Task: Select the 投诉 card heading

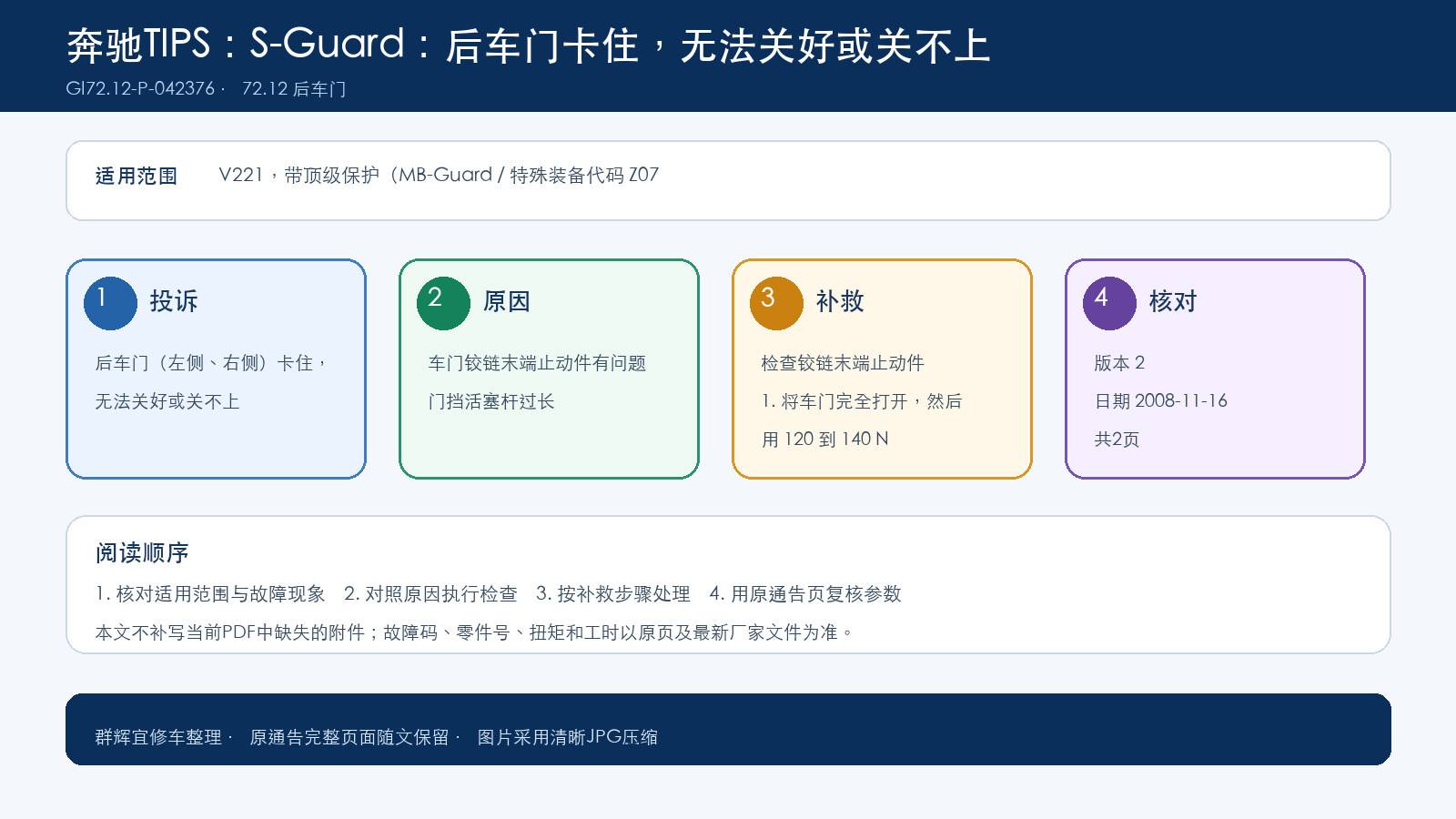Action: click(x=174, y=301)
